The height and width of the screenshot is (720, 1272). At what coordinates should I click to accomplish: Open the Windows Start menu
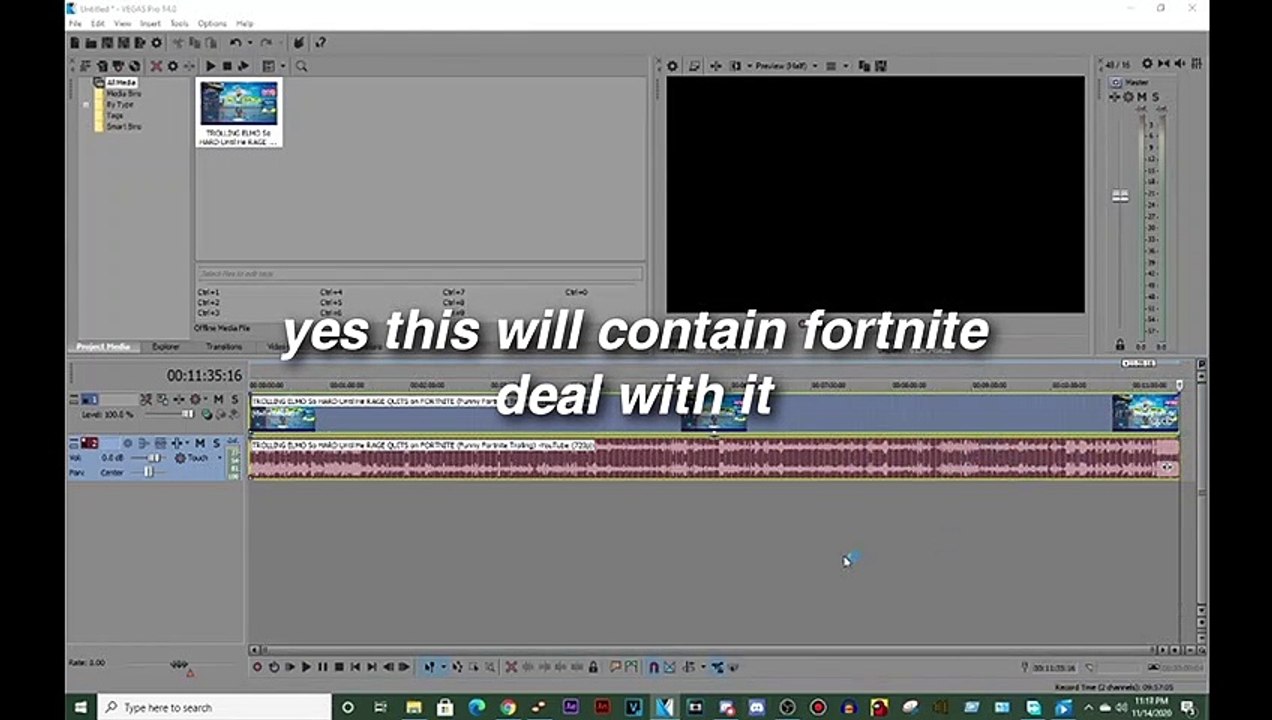(x=81, y=707)
